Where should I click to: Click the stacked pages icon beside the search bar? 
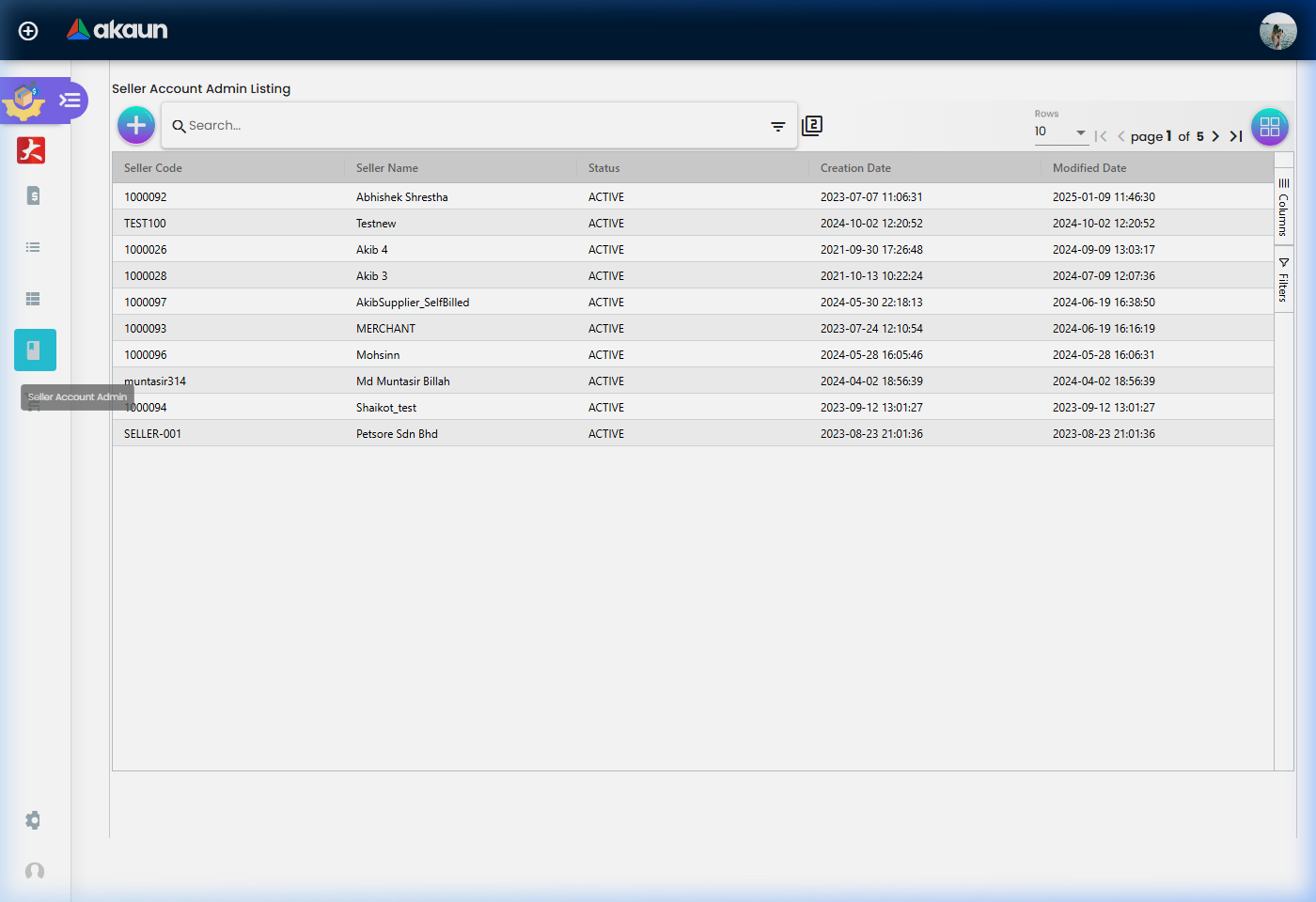click(812, 126)
